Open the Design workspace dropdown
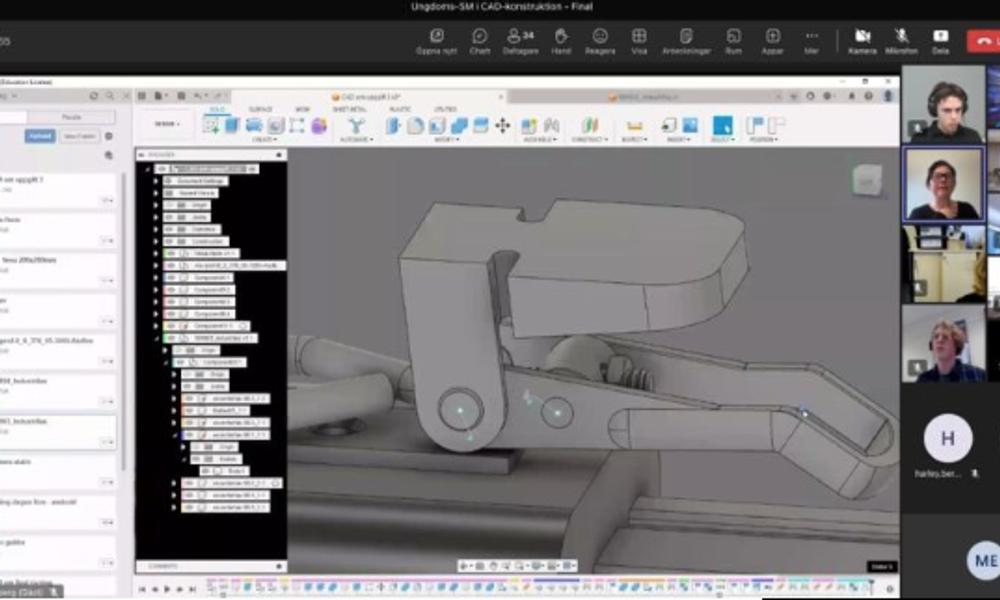Image resolution: width=1000 pixels, height=600 pixels. point(167,124)
